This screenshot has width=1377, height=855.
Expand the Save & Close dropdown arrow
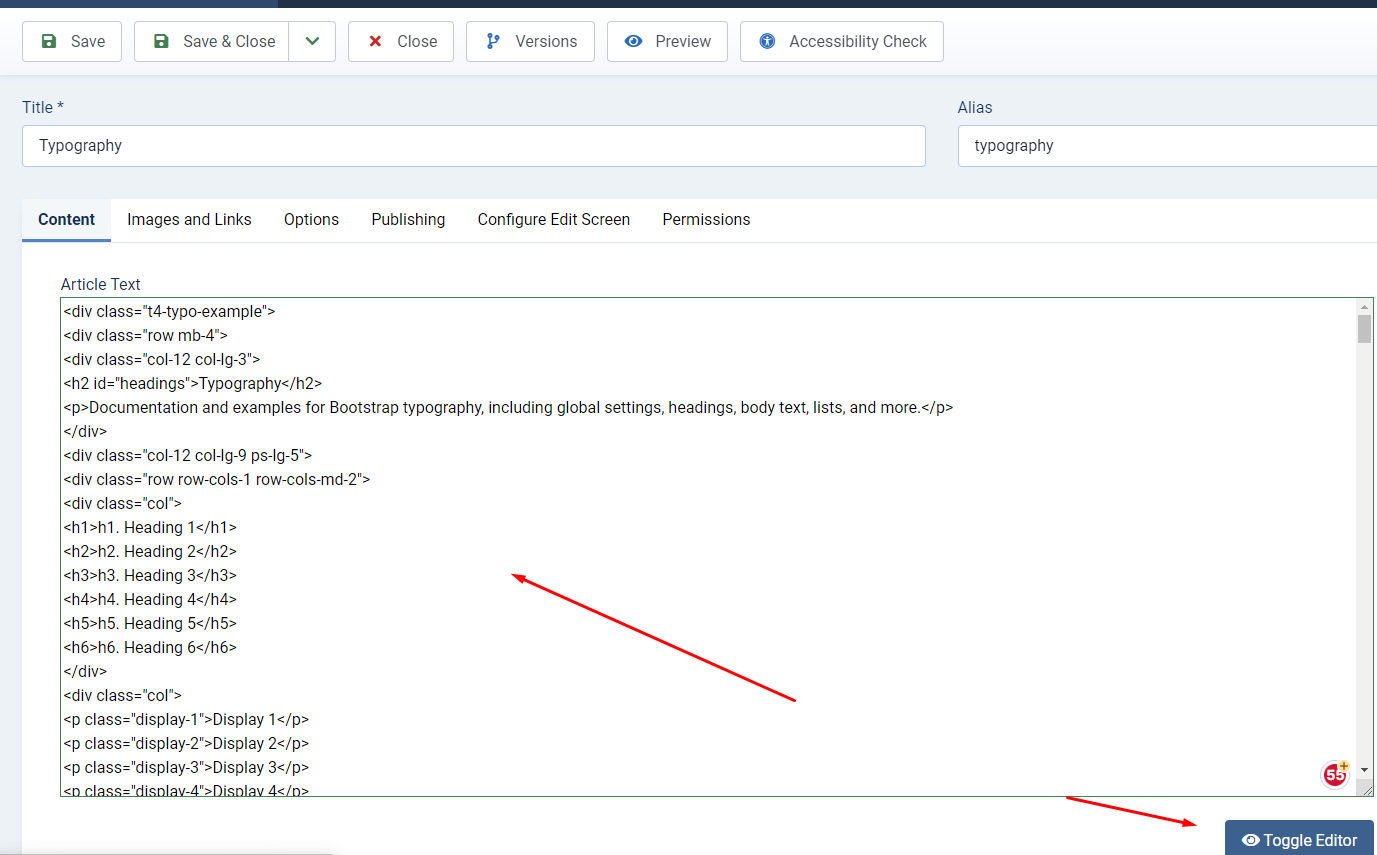(312, 42)
